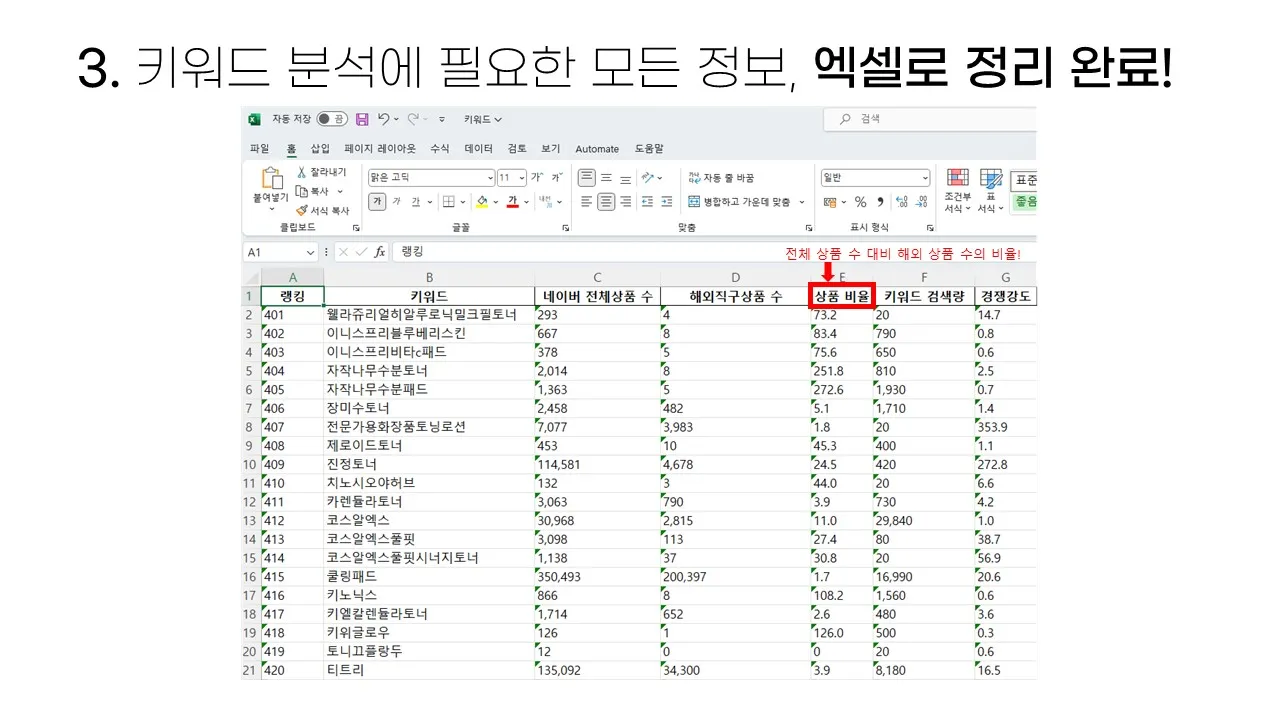Click the comma style icon
This screenshot has height=720, width=1280.
pyautogui.click(x=880, y=202)
